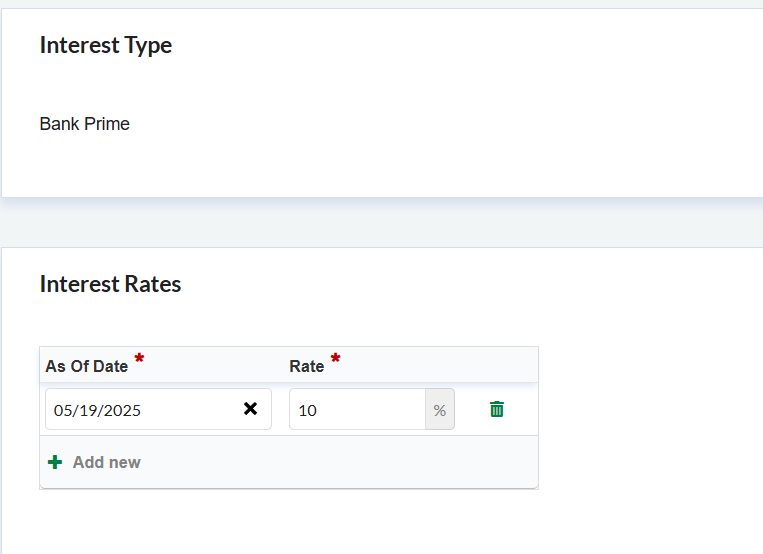The height and width of the screenshot is (554, 763).
Task: Focus the Rate input containing 10
Action: click(x=357, y=409)
